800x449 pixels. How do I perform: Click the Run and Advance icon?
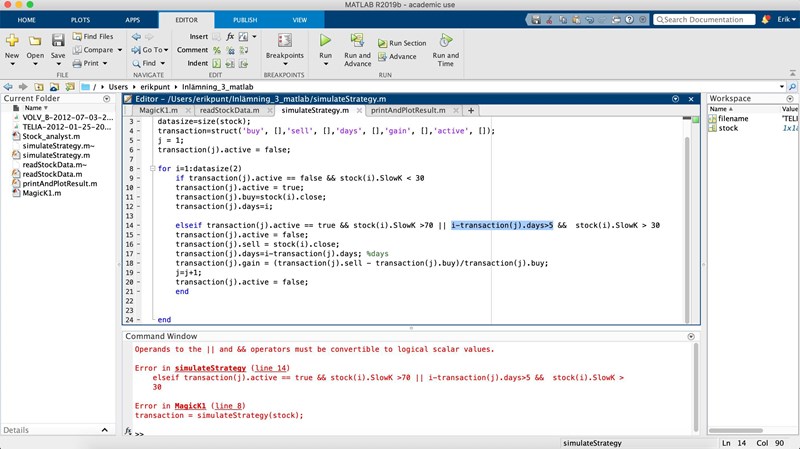[x=357, y=41]
